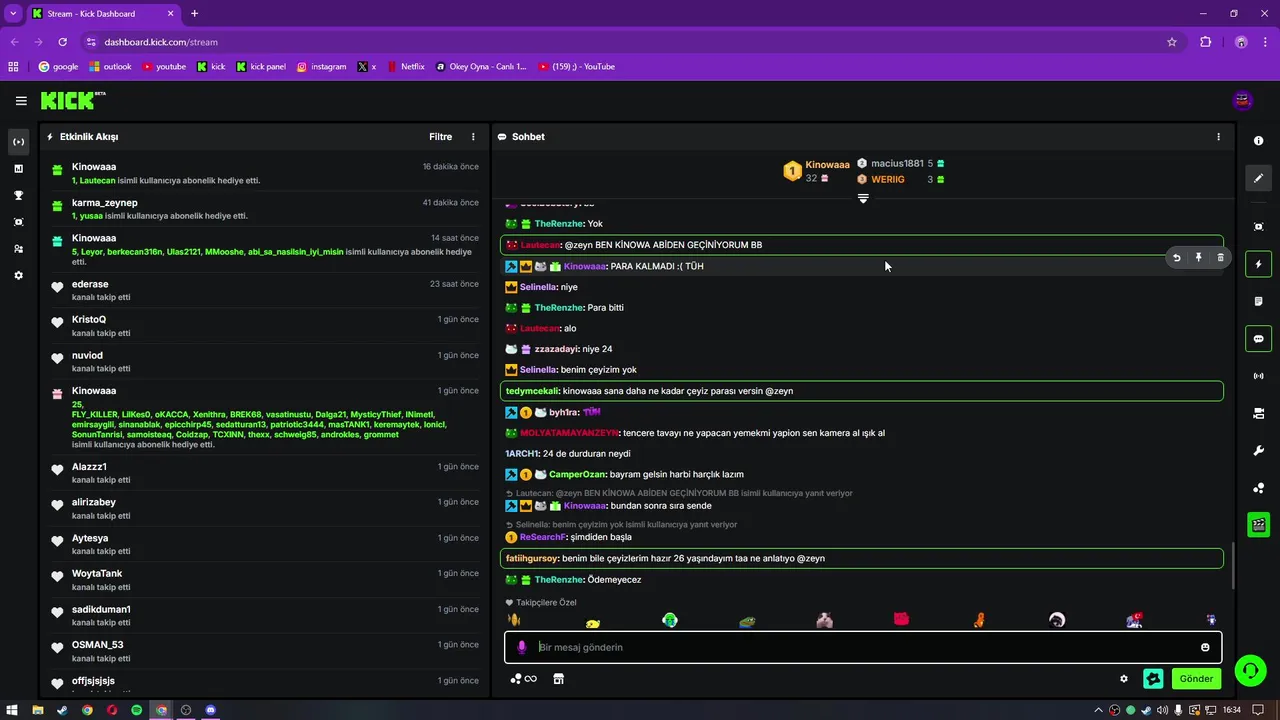Click the karma_zeynep activity entry
Image resolution: width=1280 pixels, height=720 pixels.
[x=265, y=209]
